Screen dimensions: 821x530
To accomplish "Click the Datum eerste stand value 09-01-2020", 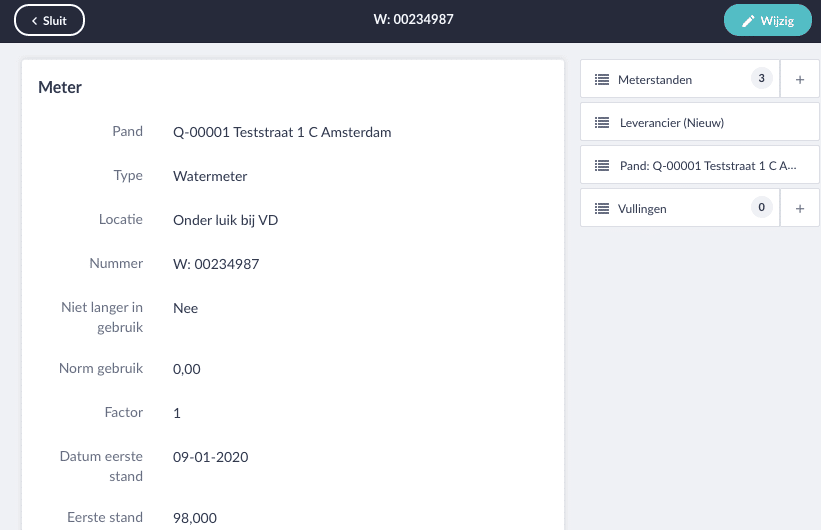I will coord(210,457).
